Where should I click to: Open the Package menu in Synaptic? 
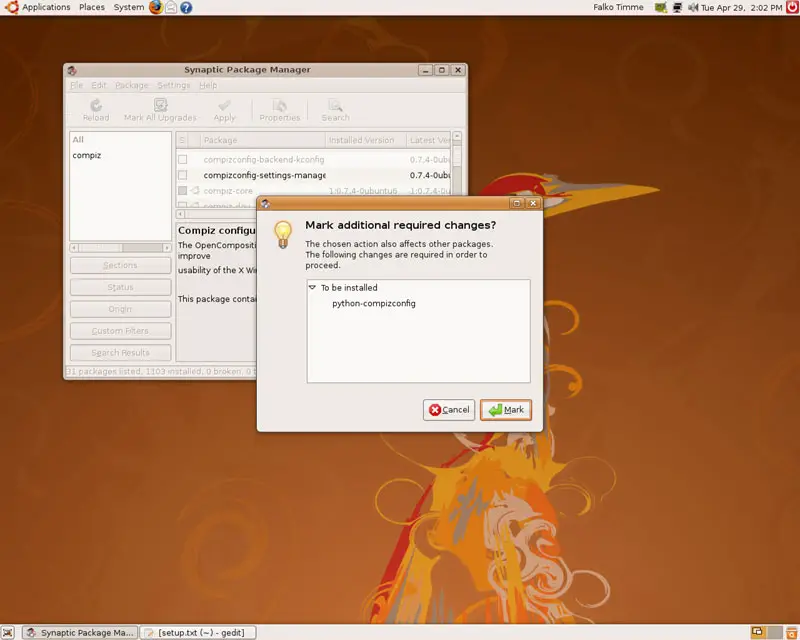tap(132, 85)
